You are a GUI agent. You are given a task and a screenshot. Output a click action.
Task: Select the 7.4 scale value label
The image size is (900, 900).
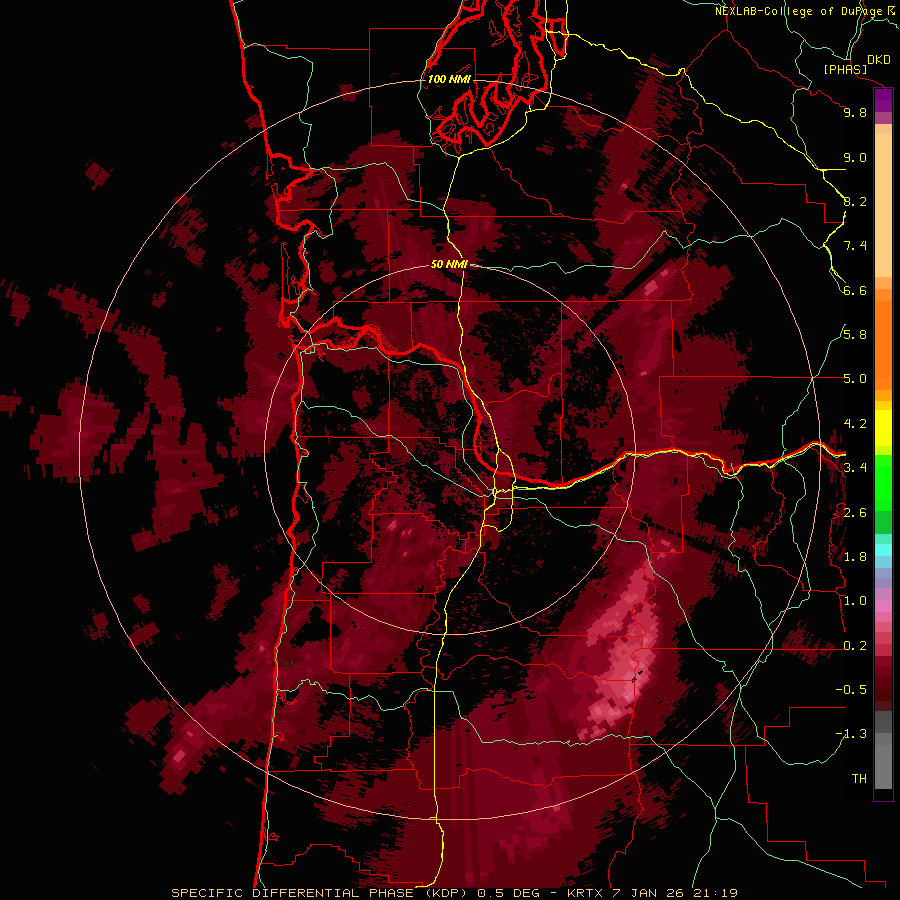coord(855,246)
